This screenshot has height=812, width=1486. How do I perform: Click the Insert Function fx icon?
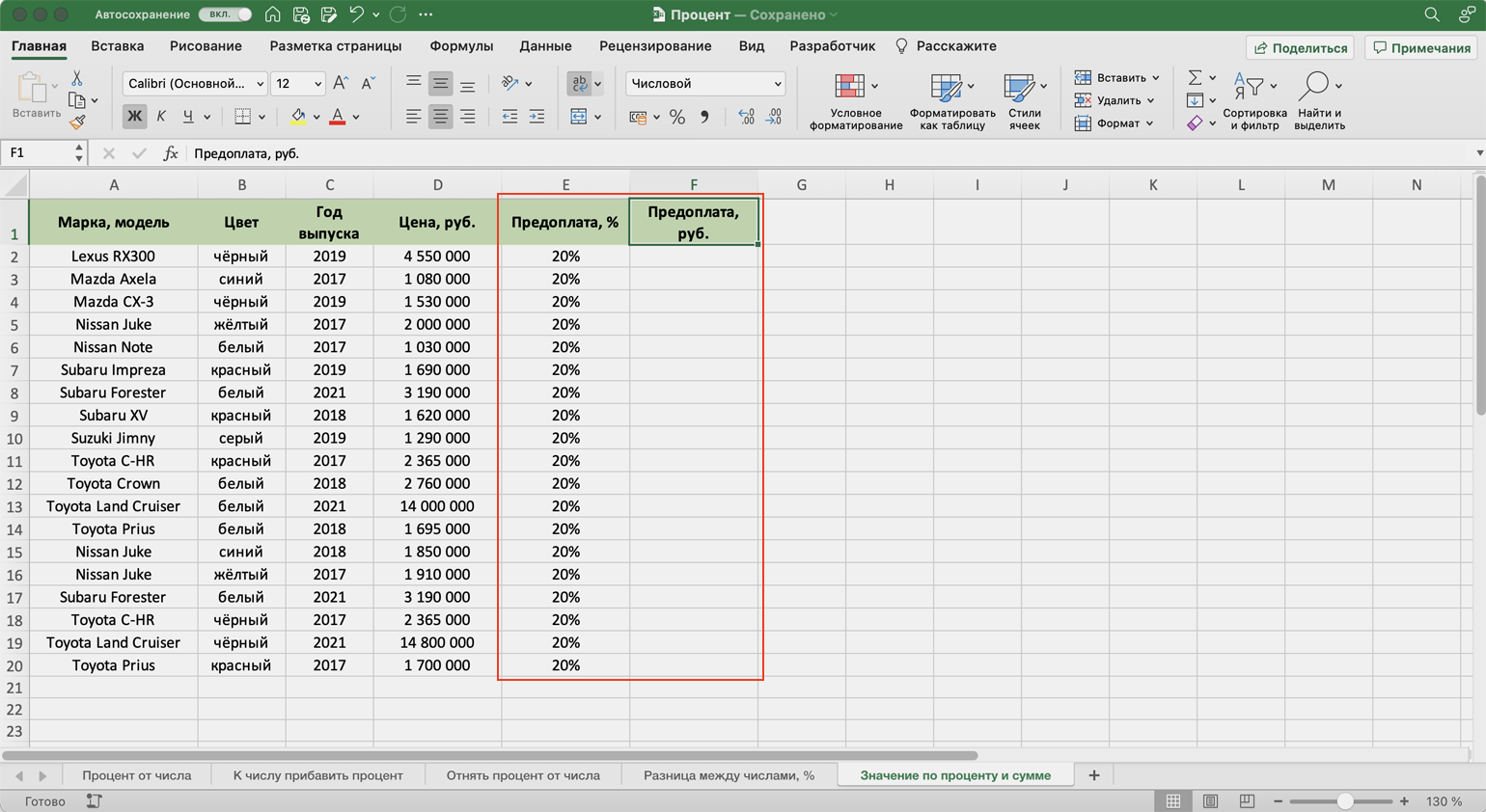pyautogui.click(x=171, y=153)
